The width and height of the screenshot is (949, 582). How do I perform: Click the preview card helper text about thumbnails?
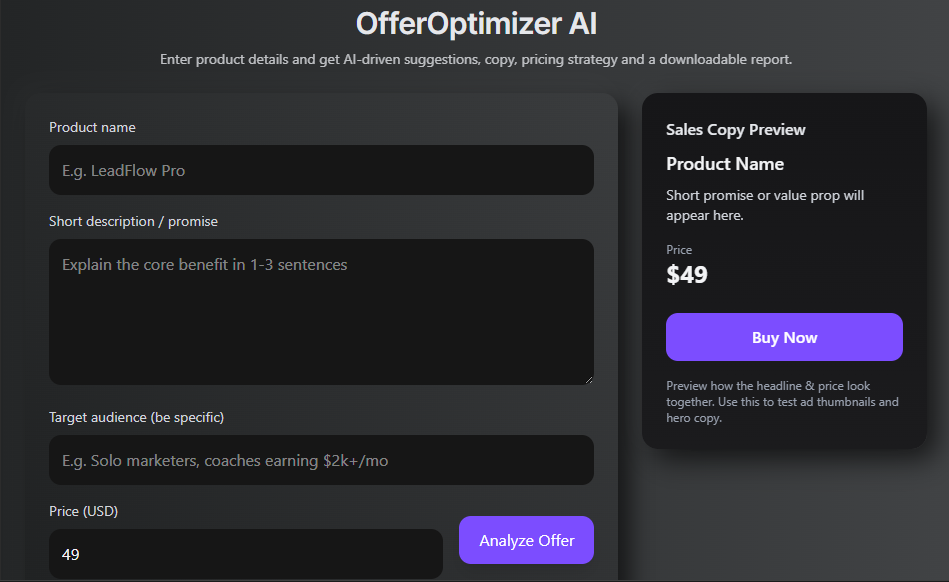pyautogui.click(x=781, y=402)
